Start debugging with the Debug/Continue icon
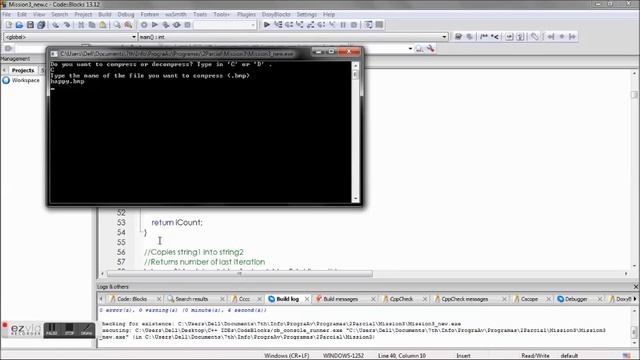640x360 pixels. 267,25
